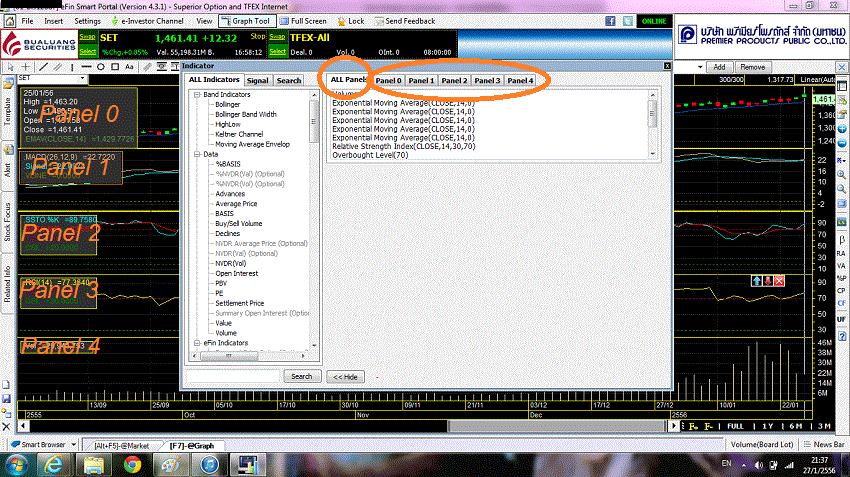Click the Remove button
This screenshot has width=850, height=477.
tap(752, 67)
